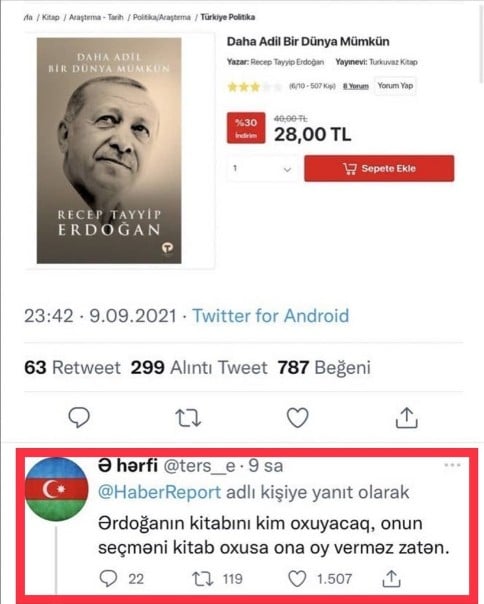Open the reply's three-dot more menu
The width and height of the screenshot is (484, 604).
pos(452,465)
